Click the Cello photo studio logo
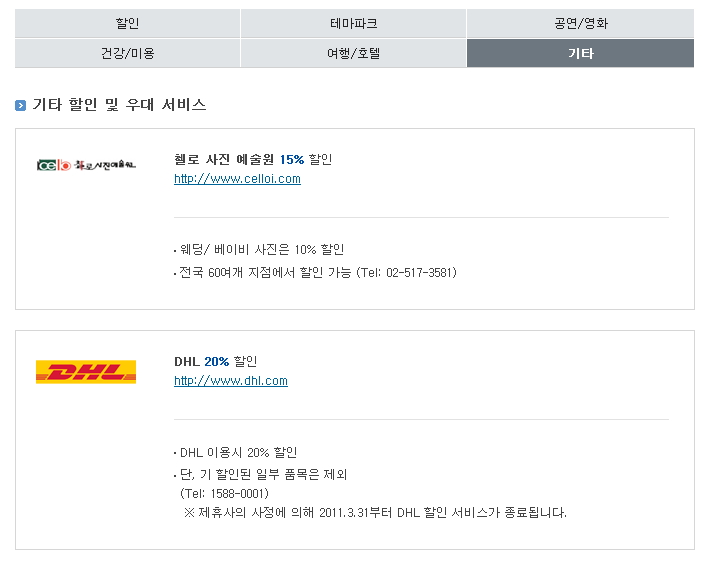Image resolution: width=706 pixels, height=564 pixels. [x=85, y=163]
